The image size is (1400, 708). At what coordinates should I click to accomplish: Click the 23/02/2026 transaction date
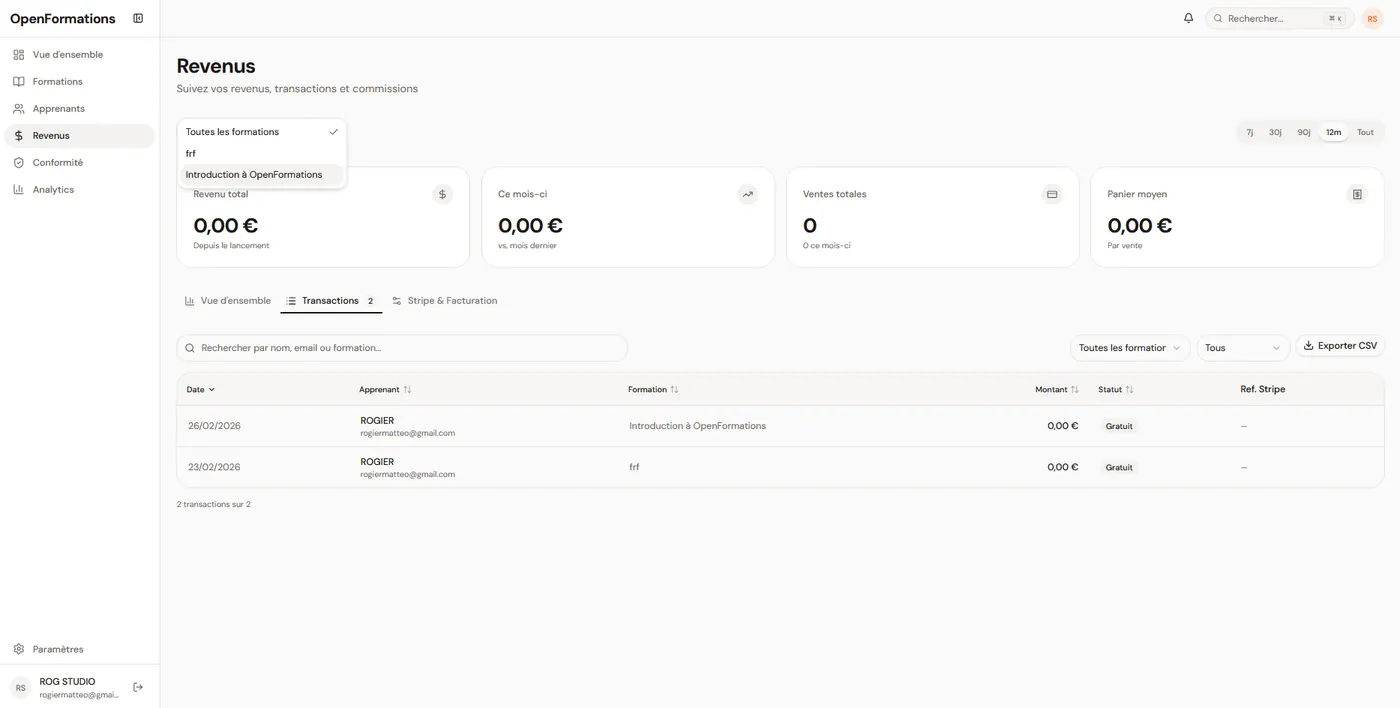tap(214, 467)
